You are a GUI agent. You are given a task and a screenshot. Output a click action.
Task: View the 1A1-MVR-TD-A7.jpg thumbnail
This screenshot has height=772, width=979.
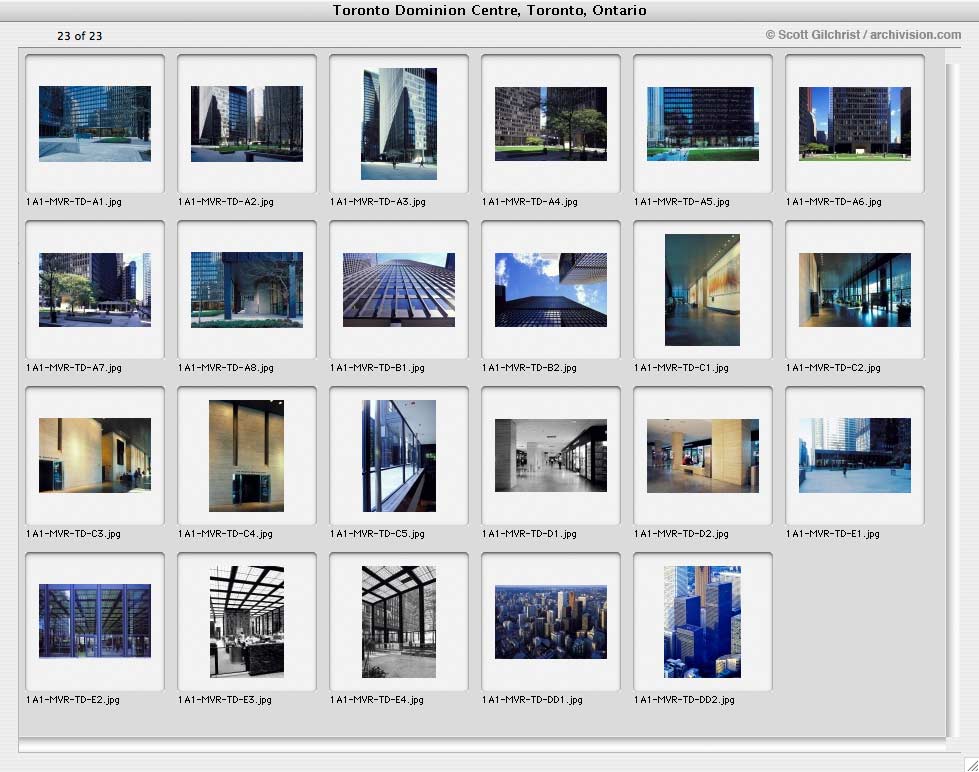coord(95,290)
